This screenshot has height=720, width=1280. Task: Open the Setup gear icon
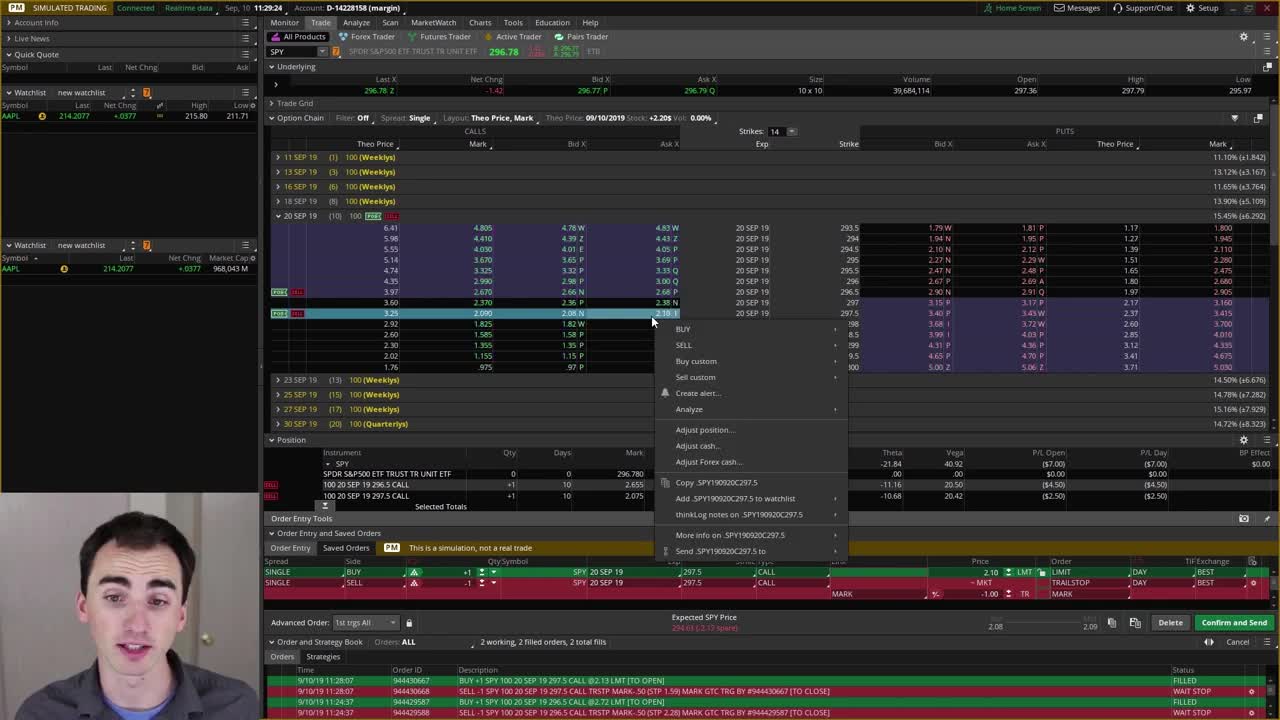(1190, 8)
